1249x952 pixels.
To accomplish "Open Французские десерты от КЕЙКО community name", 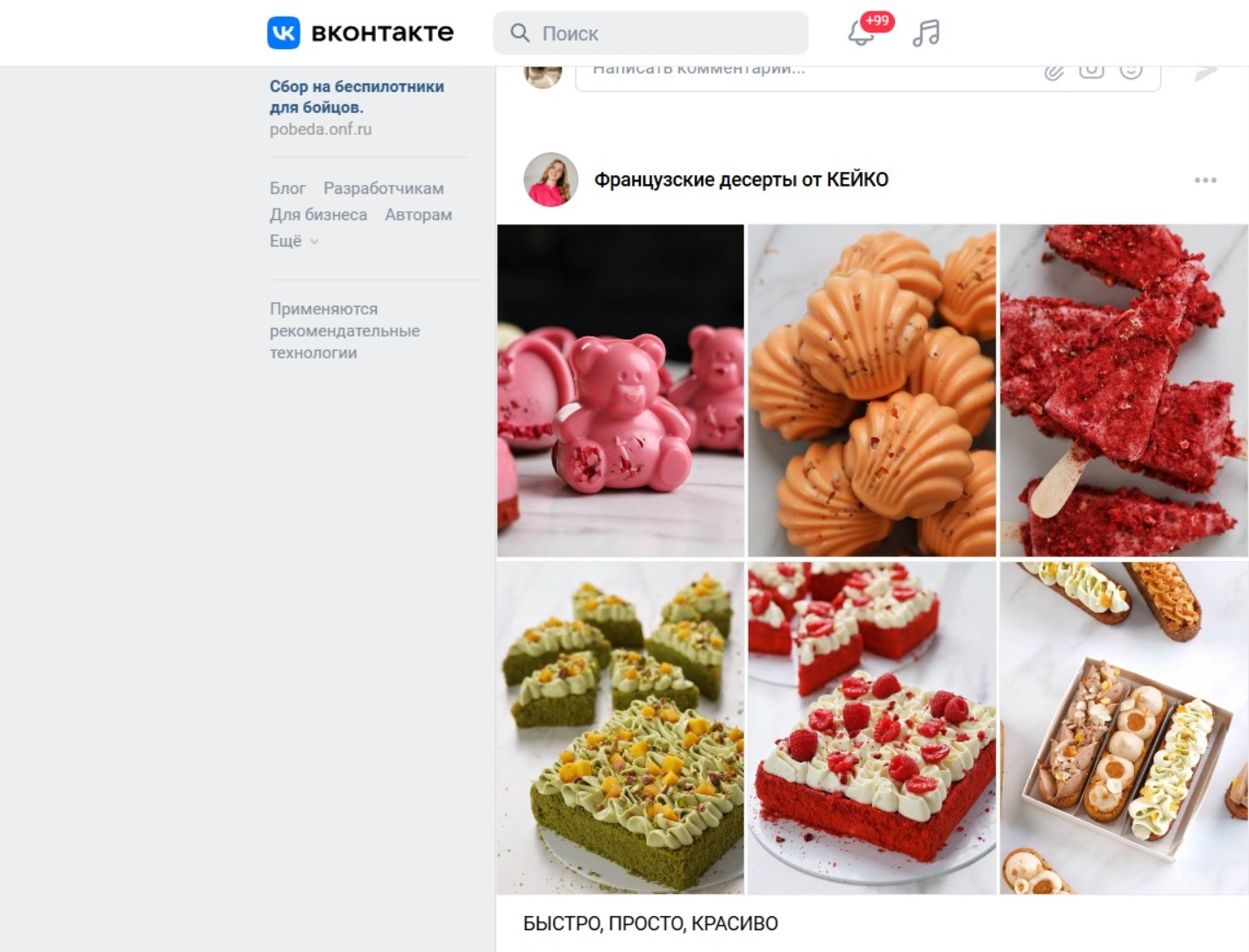I will coord(741,180).
